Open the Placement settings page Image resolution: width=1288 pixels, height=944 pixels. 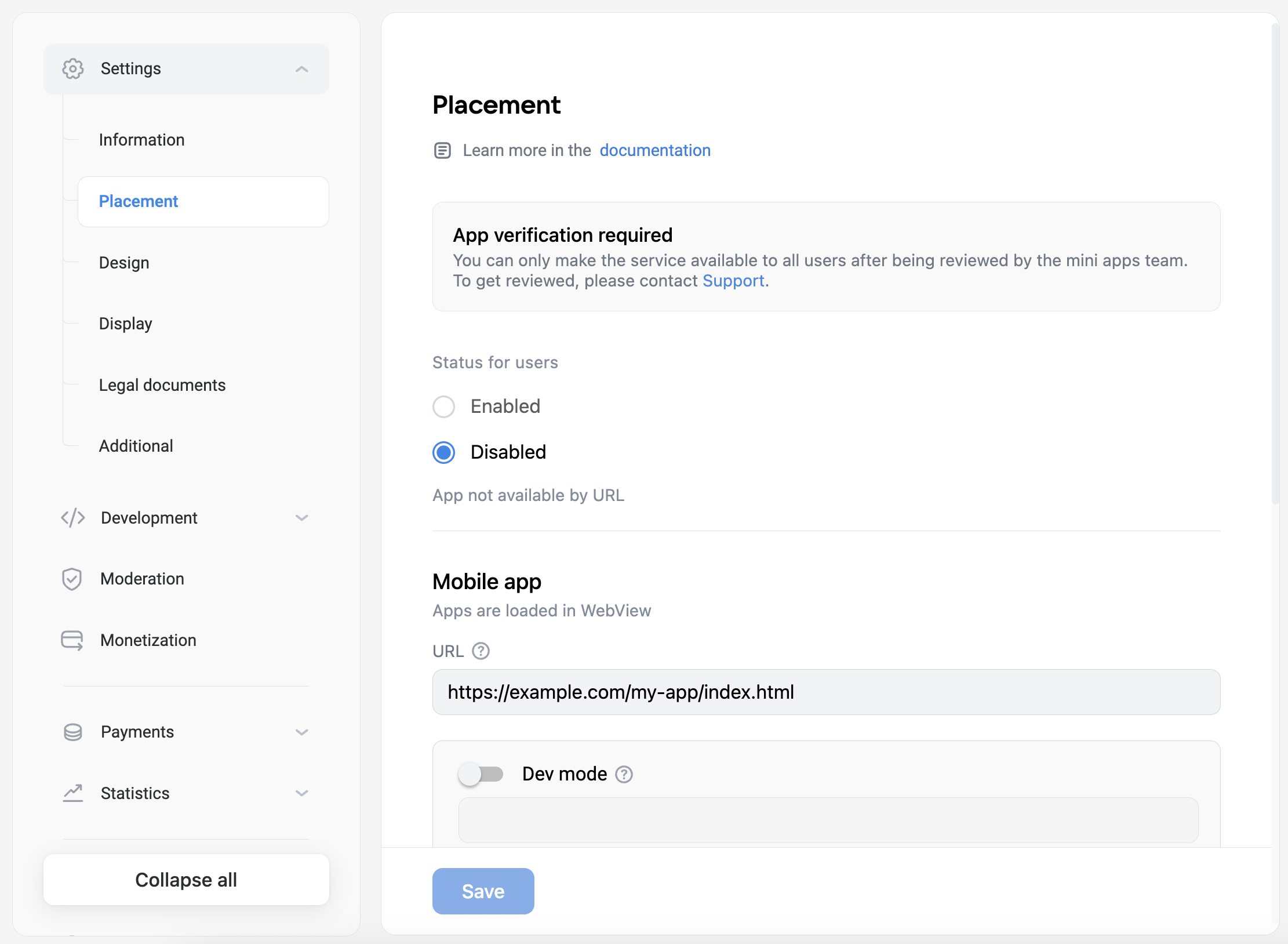tap(203, 201)
